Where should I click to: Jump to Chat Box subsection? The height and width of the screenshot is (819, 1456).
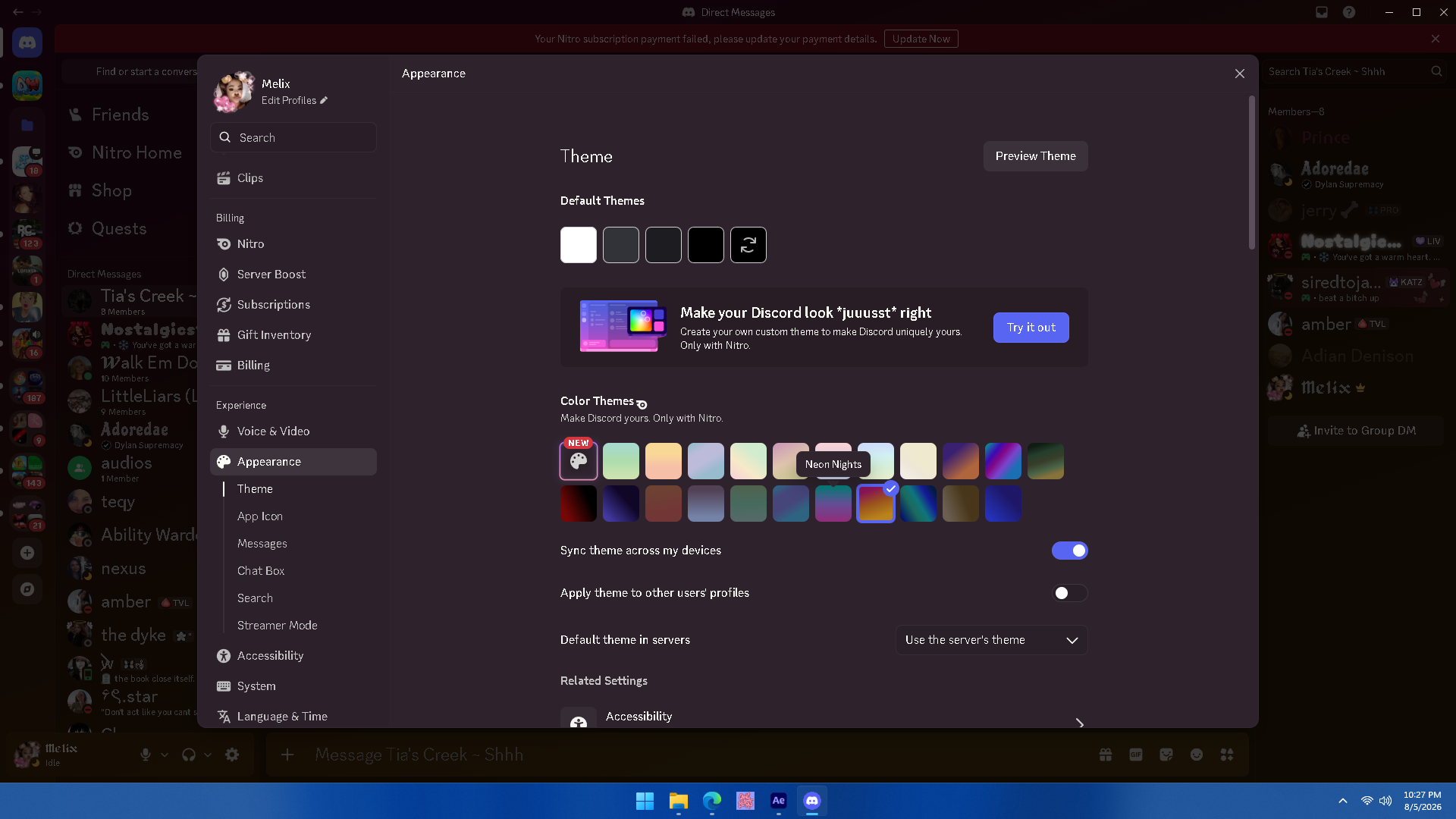tap(261, 571)
